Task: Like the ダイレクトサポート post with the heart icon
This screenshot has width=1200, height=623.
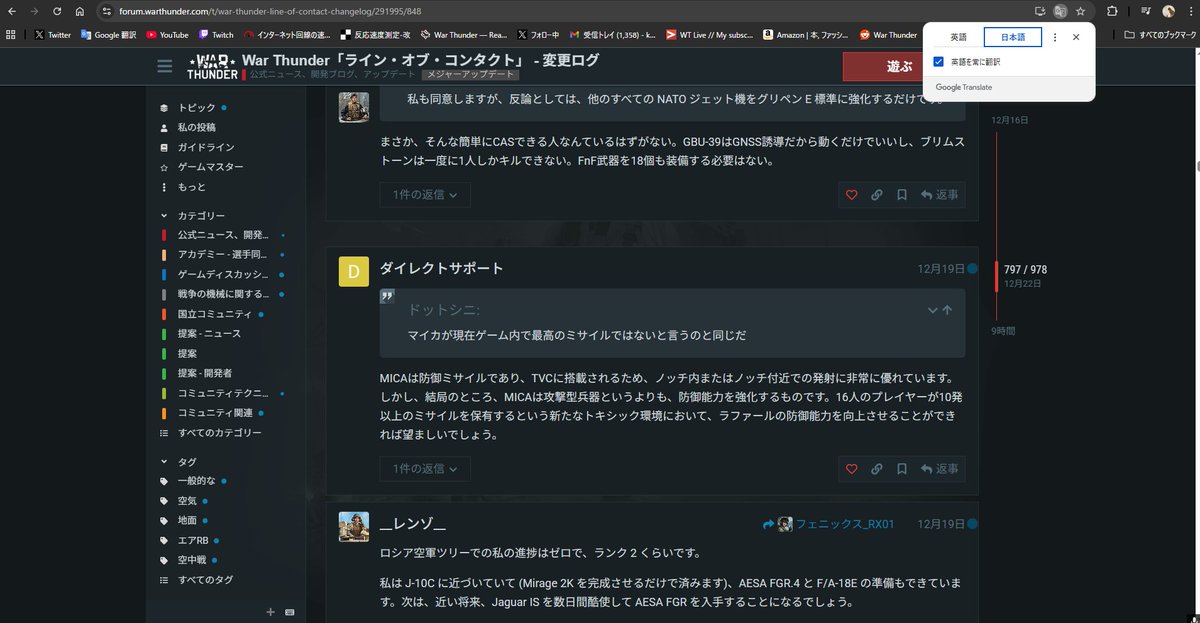Action: [851, 468]
